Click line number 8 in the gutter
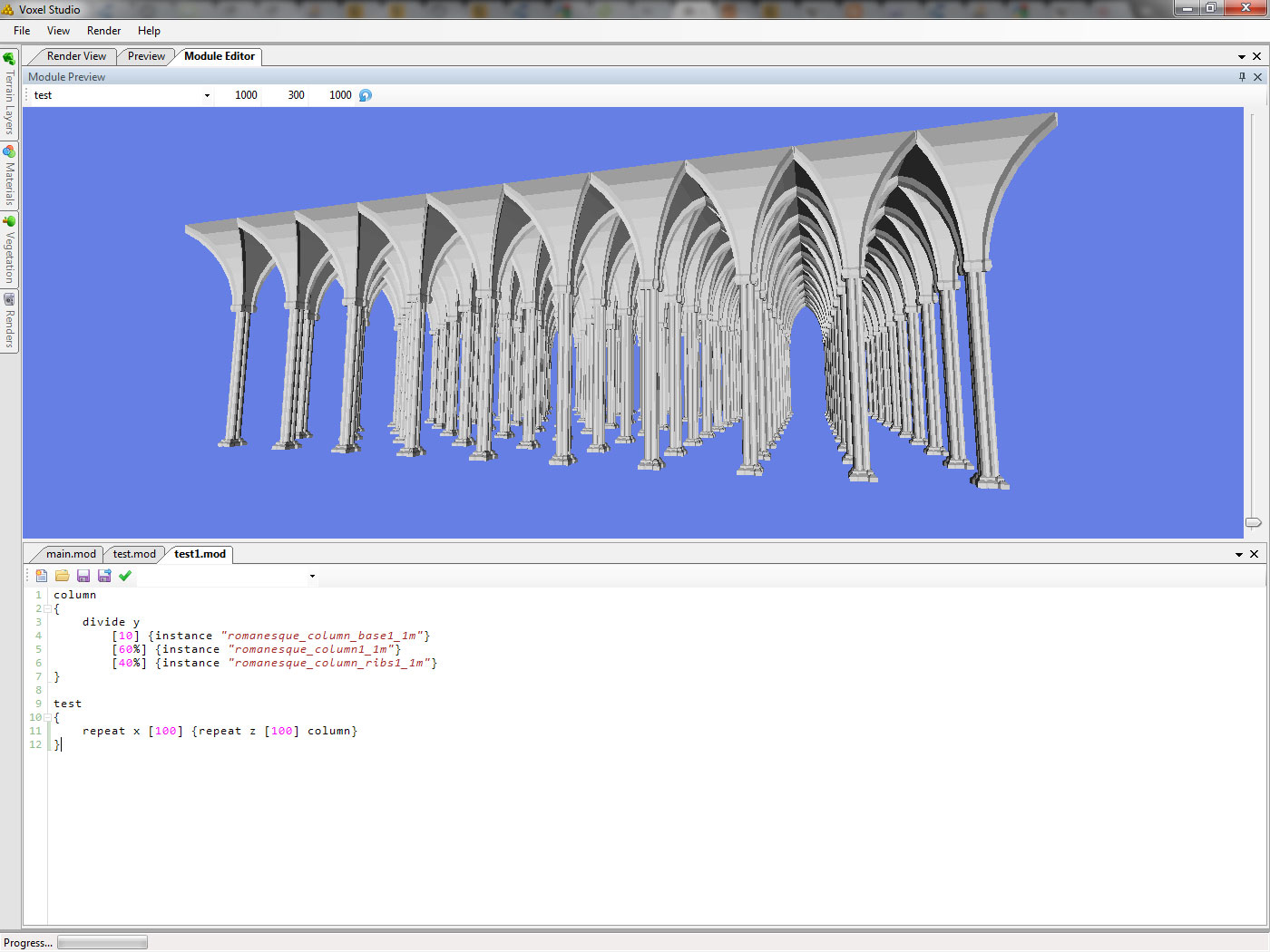Image resolution: width=1270 pixels, height=952 pixels. click(38, 690)
